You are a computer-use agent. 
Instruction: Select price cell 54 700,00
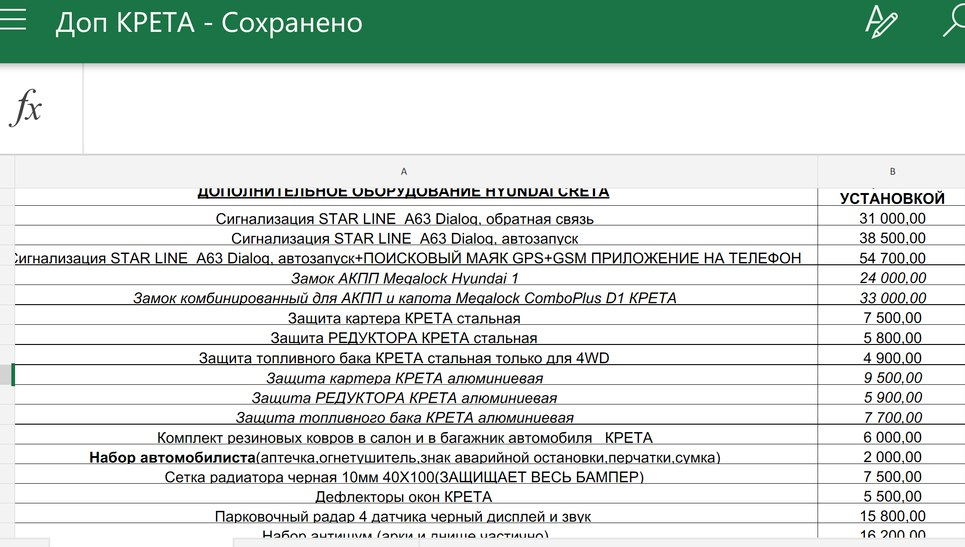click(x=892, y=255)
